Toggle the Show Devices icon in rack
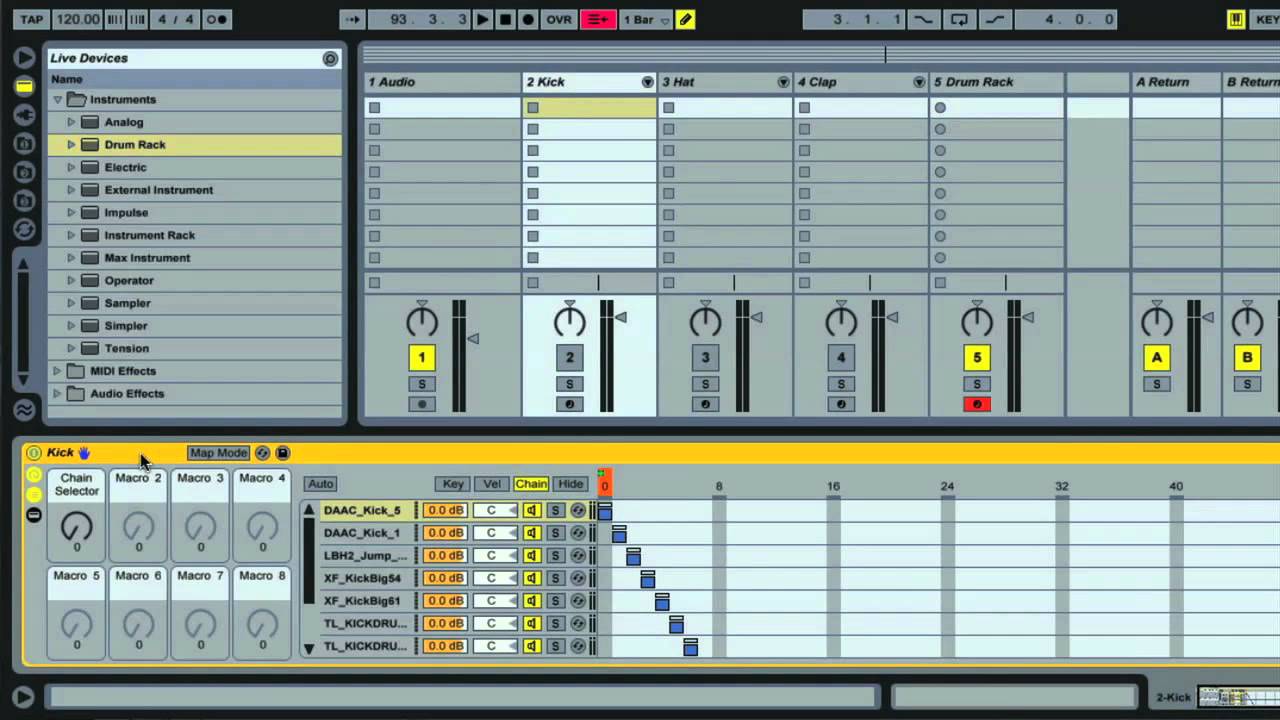 click(34, 515)
